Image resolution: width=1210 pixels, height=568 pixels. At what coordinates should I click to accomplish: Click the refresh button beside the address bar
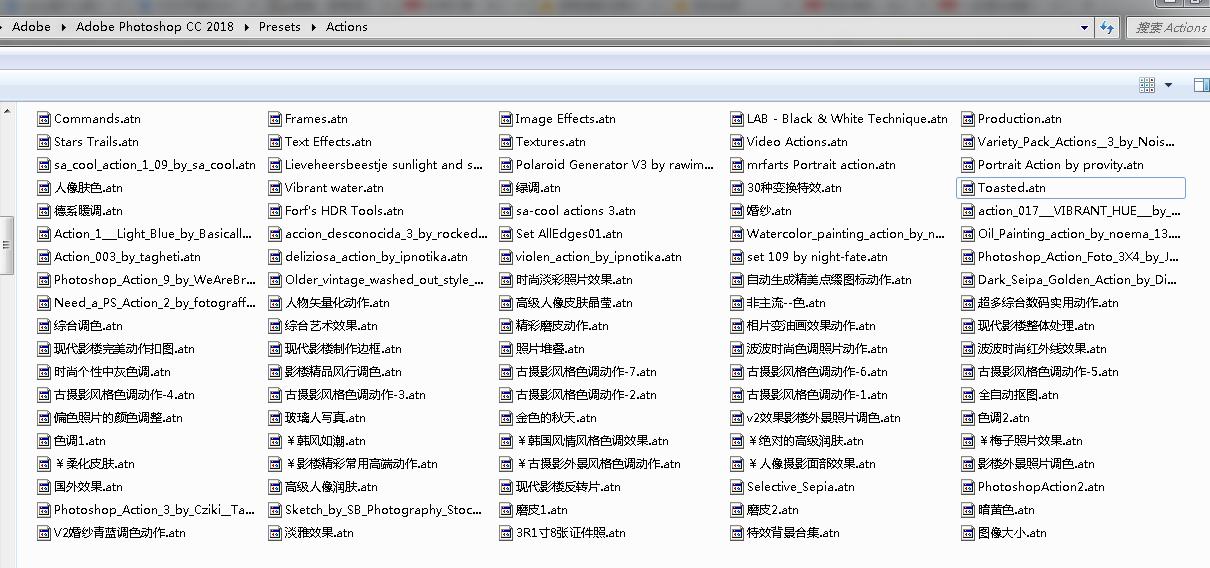point(1106,28)
